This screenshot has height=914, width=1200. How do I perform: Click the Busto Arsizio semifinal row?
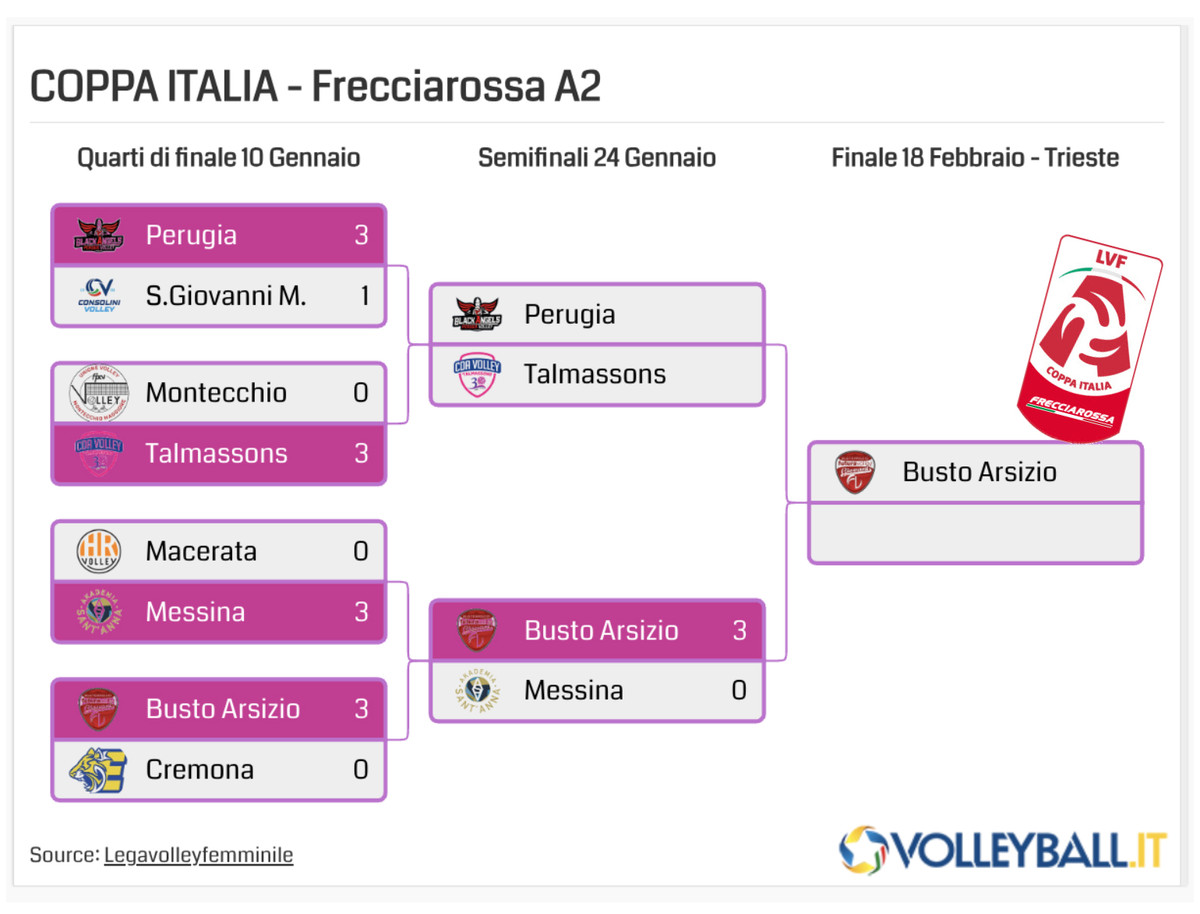[597, 630]
